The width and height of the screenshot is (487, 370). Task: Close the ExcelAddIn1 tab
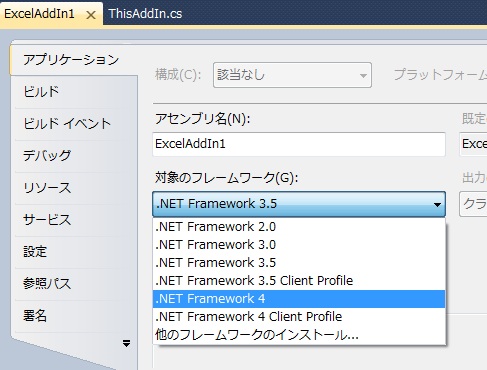91,15
